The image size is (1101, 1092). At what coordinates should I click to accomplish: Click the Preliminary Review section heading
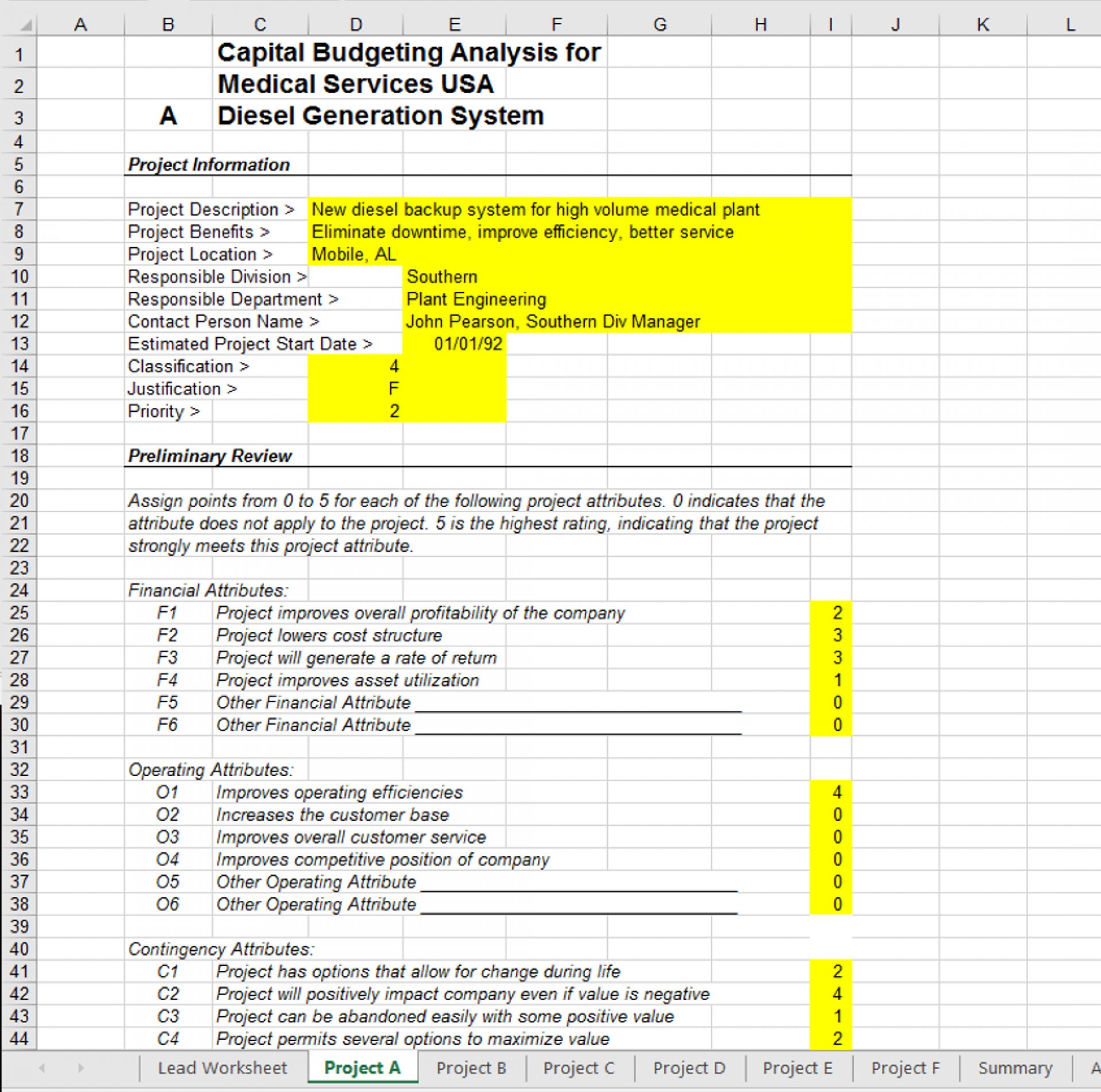(x=210, y=456)
